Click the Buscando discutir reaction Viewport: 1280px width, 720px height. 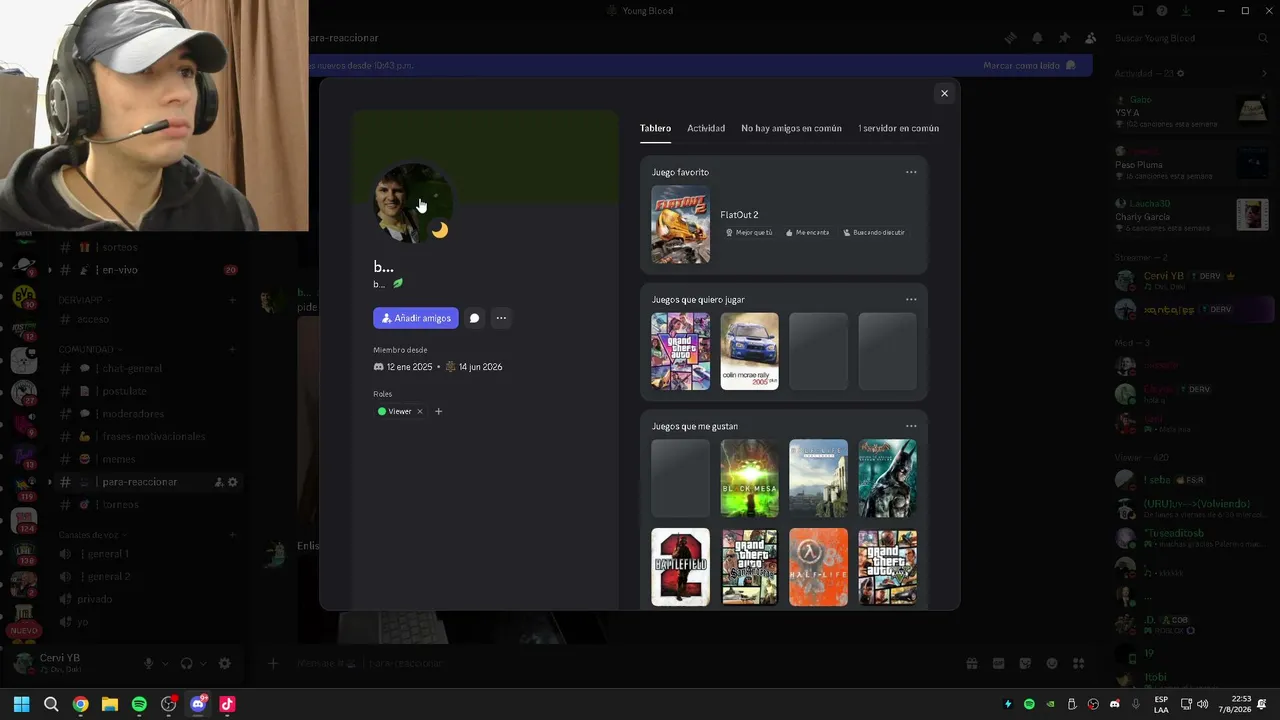pos(874,232)
